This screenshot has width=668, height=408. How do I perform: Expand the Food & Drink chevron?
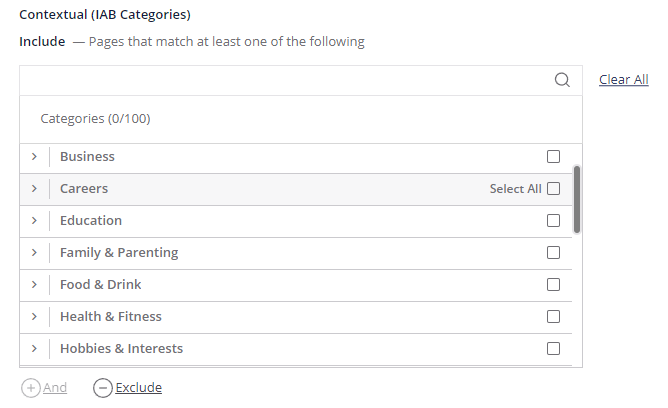35,284
